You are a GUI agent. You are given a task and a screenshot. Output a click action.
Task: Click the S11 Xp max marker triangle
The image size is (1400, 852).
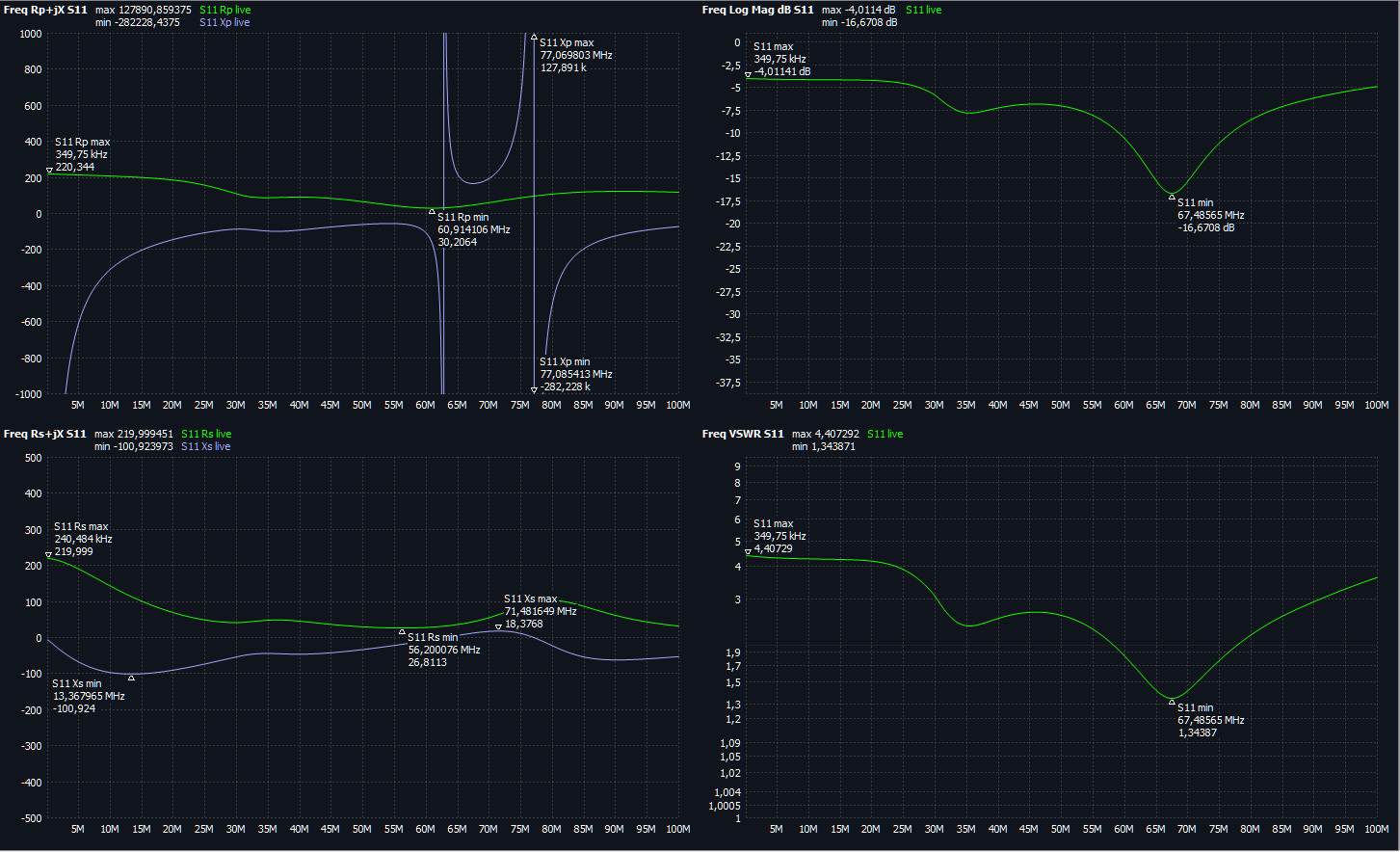pos(534,38)
